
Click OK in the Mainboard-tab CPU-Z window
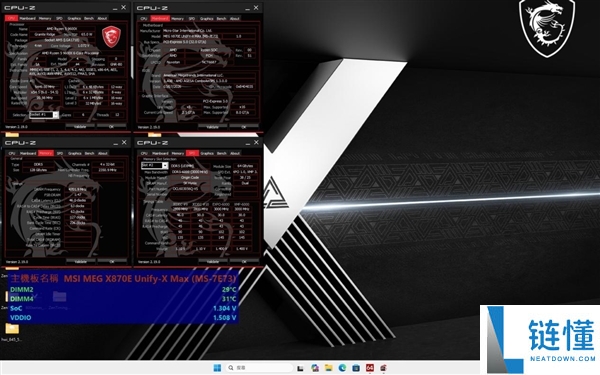pyautogui.click(x=244, y=127)
